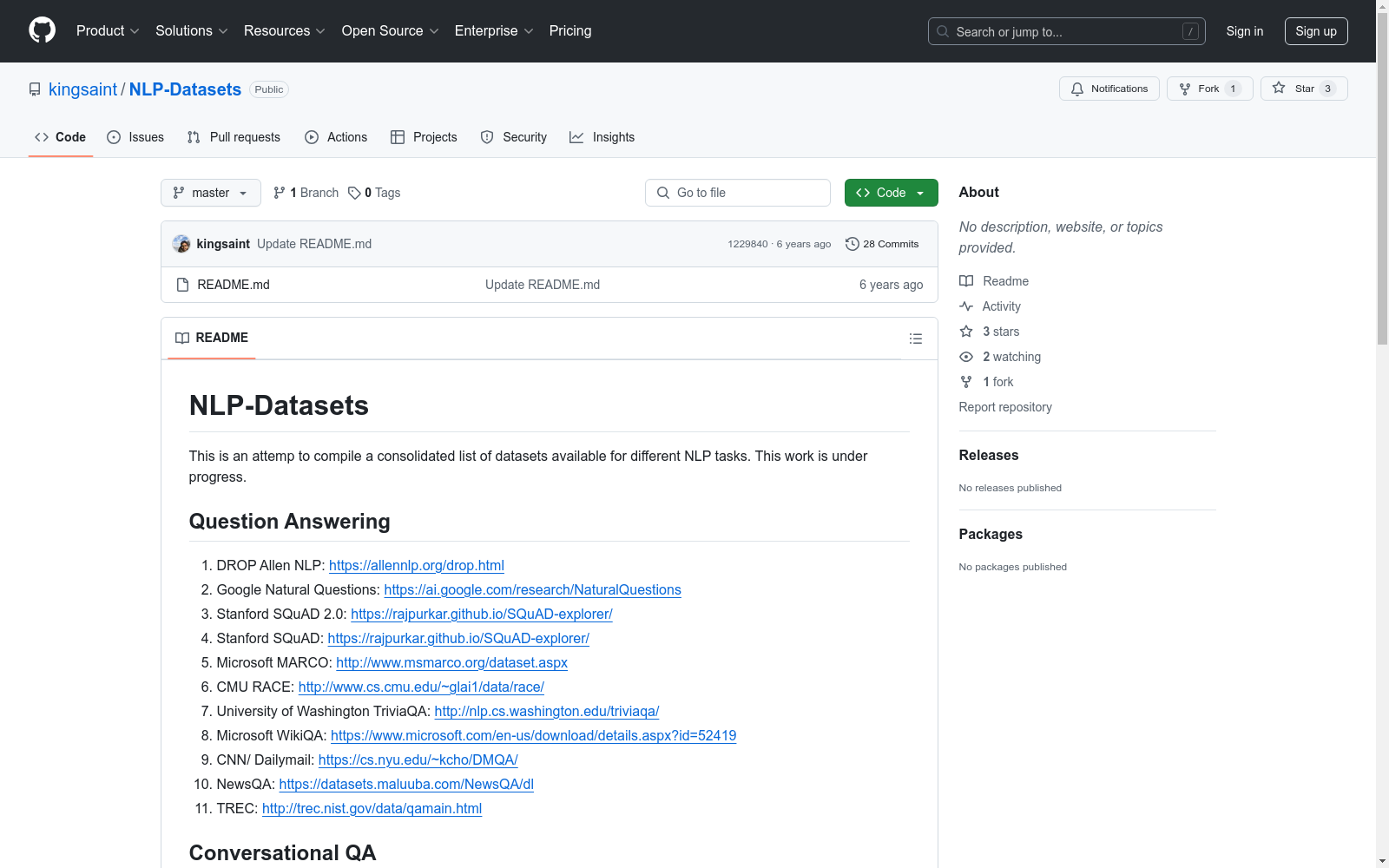Screen dimensions: 1389x868
Task: Click the tag icon next to Tags
Action: [x=354, y=193]
